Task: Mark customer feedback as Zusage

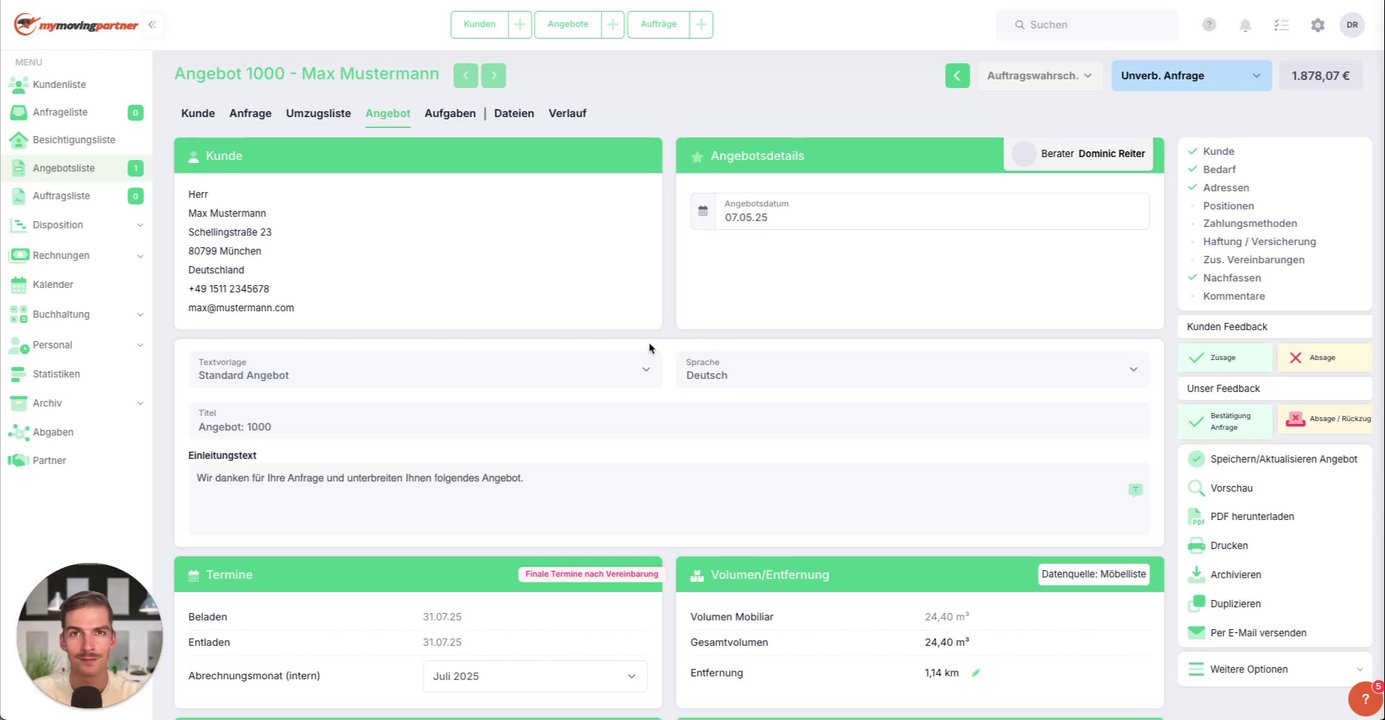Action: [x=1225, y=357]
